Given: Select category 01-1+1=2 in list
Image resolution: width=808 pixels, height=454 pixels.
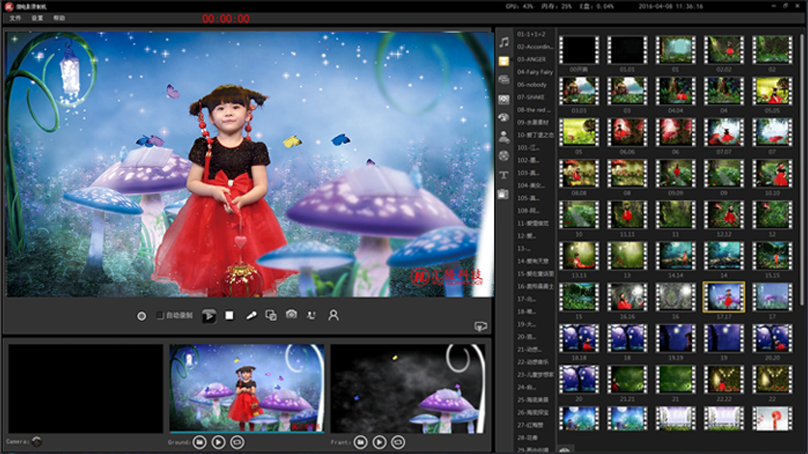Looking at the screenshot, I should pos(531,34).
